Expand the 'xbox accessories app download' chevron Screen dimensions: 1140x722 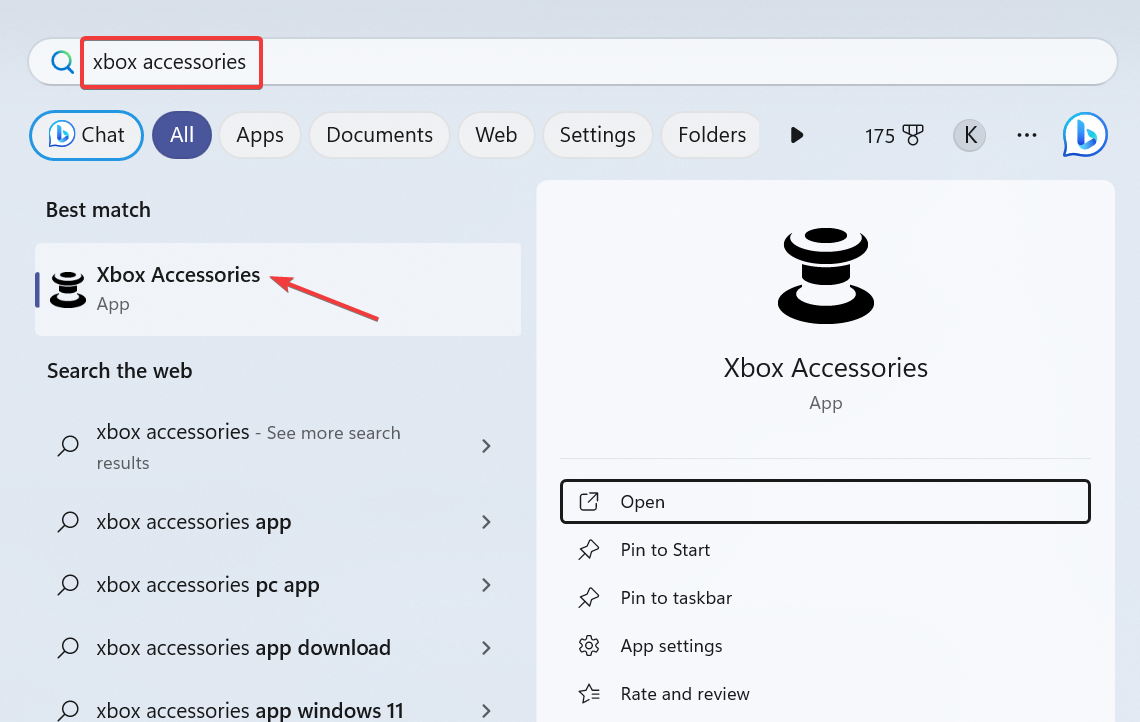click(x=486, y=648)
